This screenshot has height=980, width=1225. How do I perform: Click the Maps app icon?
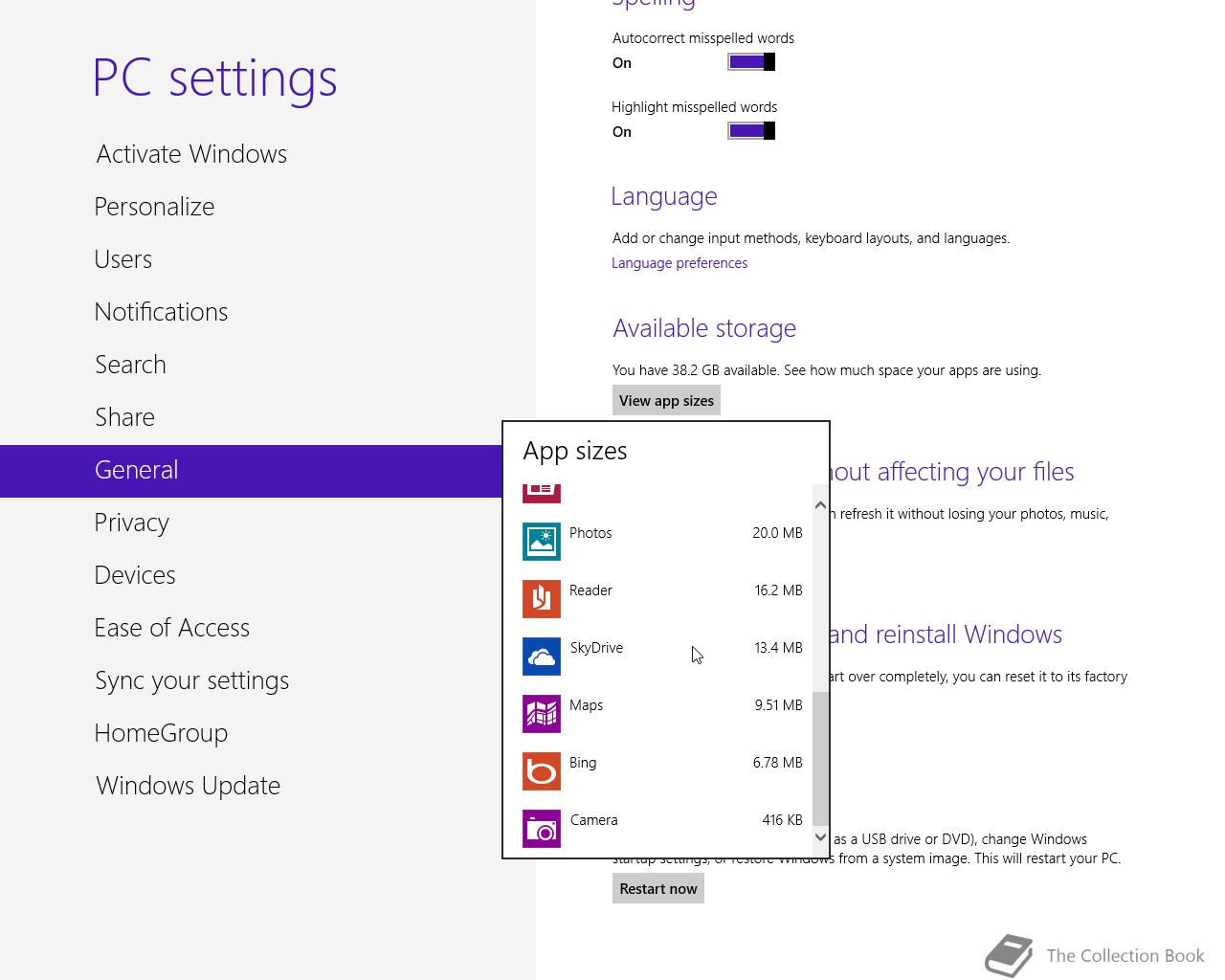point(542,714)
